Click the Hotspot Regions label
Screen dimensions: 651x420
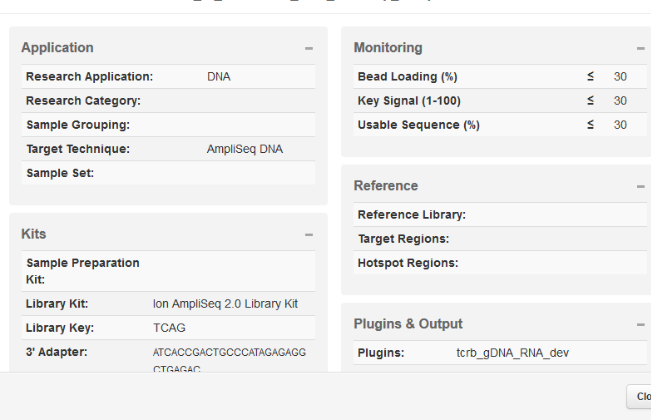407,263
